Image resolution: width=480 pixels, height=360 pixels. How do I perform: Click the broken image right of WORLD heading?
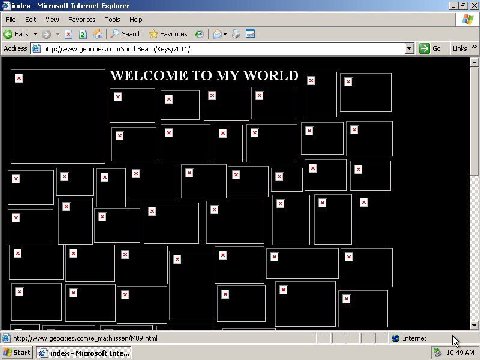(311, 80)
